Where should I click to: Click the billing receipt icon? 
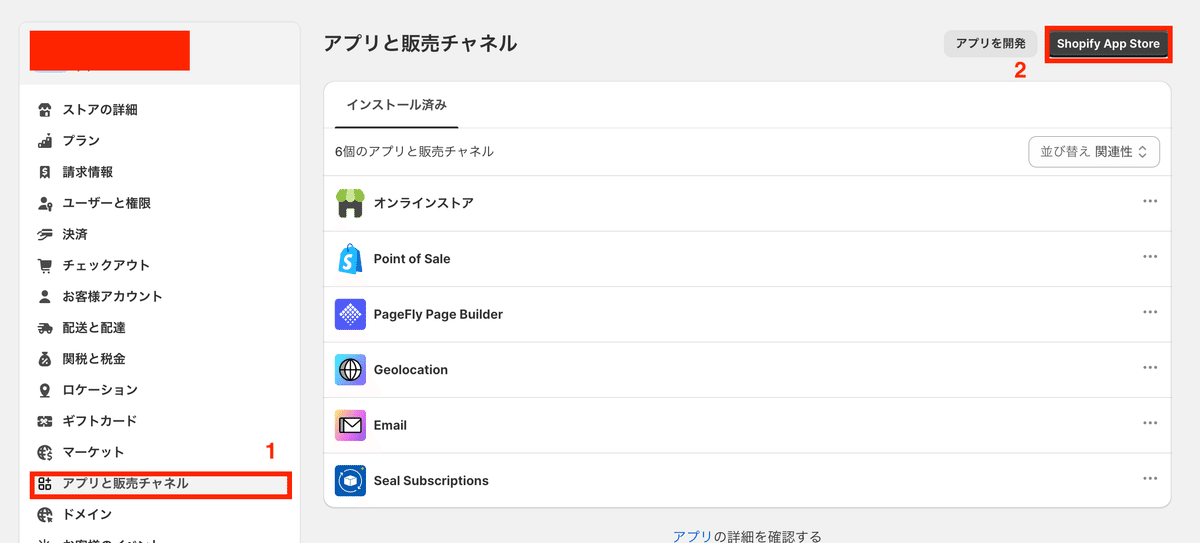(x=44, y=172)
